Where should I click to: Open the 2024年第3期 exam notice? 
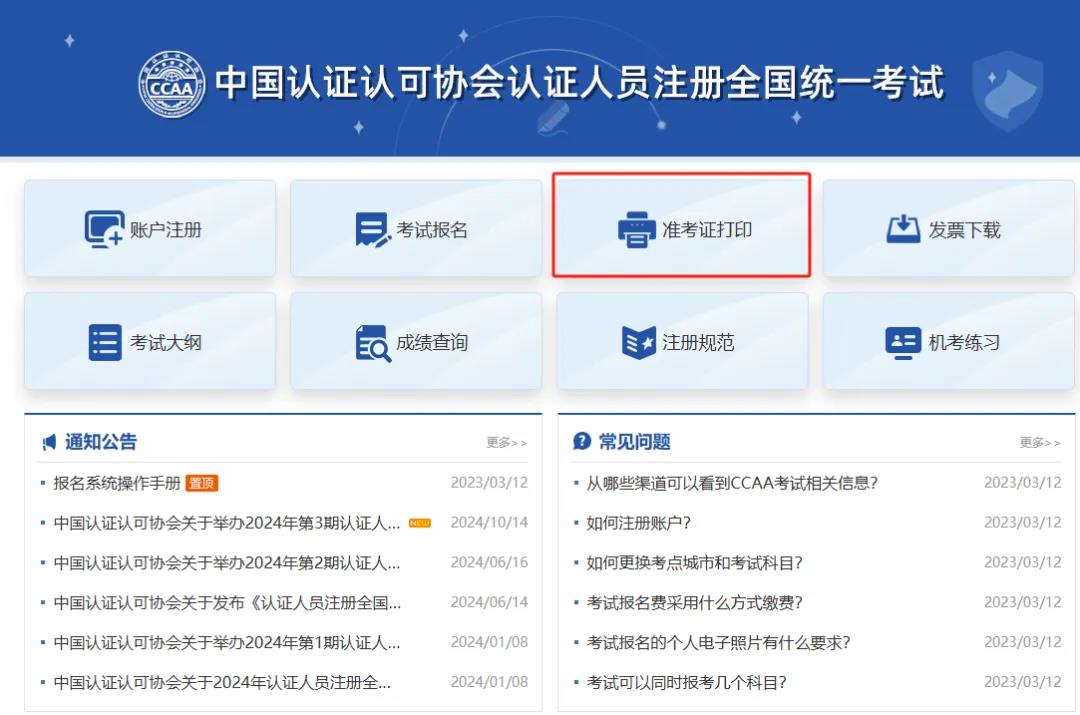point(227,524)
